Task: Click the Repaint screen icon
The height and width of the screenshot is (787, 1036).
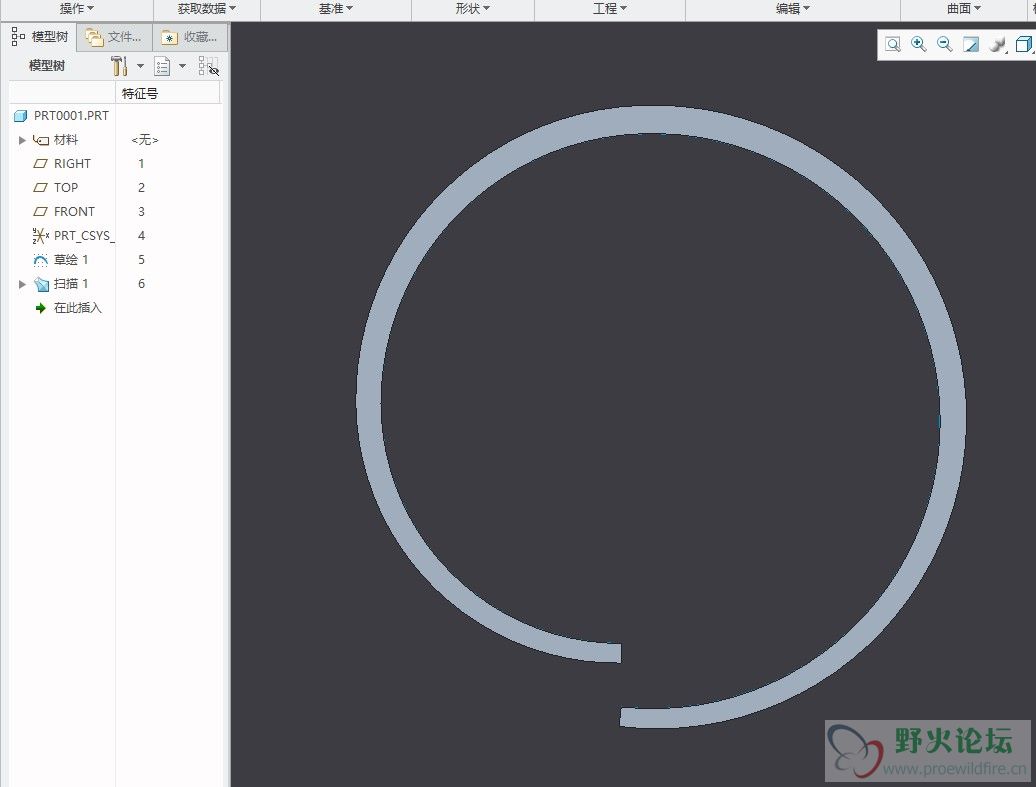Action: coord(971,44)
